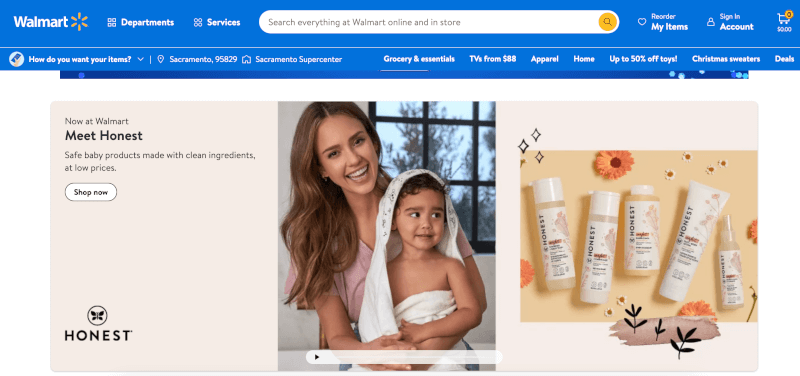
Task: Select the Grocery & essentials tab
Action: (x=419, y=59)
